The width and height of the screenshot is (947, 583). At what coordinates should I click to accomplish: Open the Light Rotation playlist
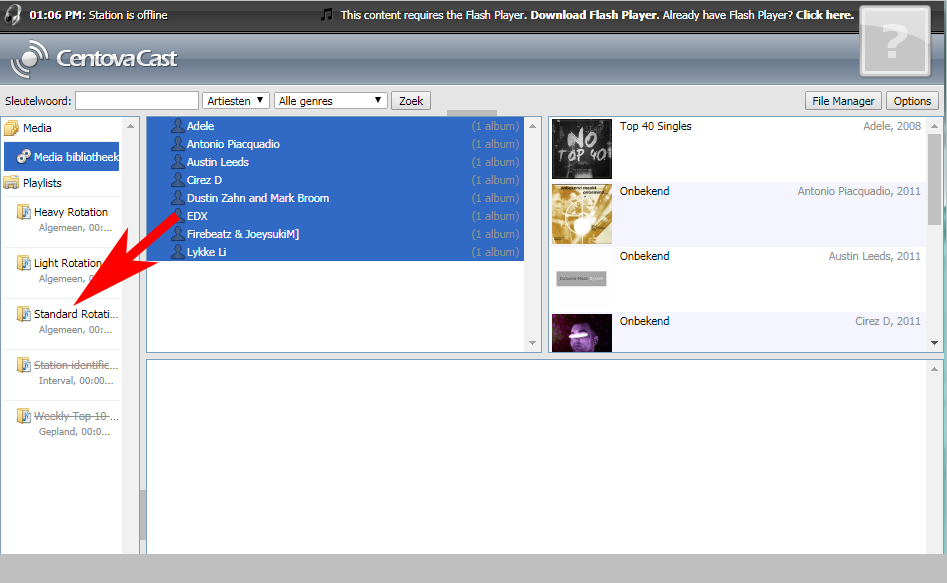pos(67,263)
